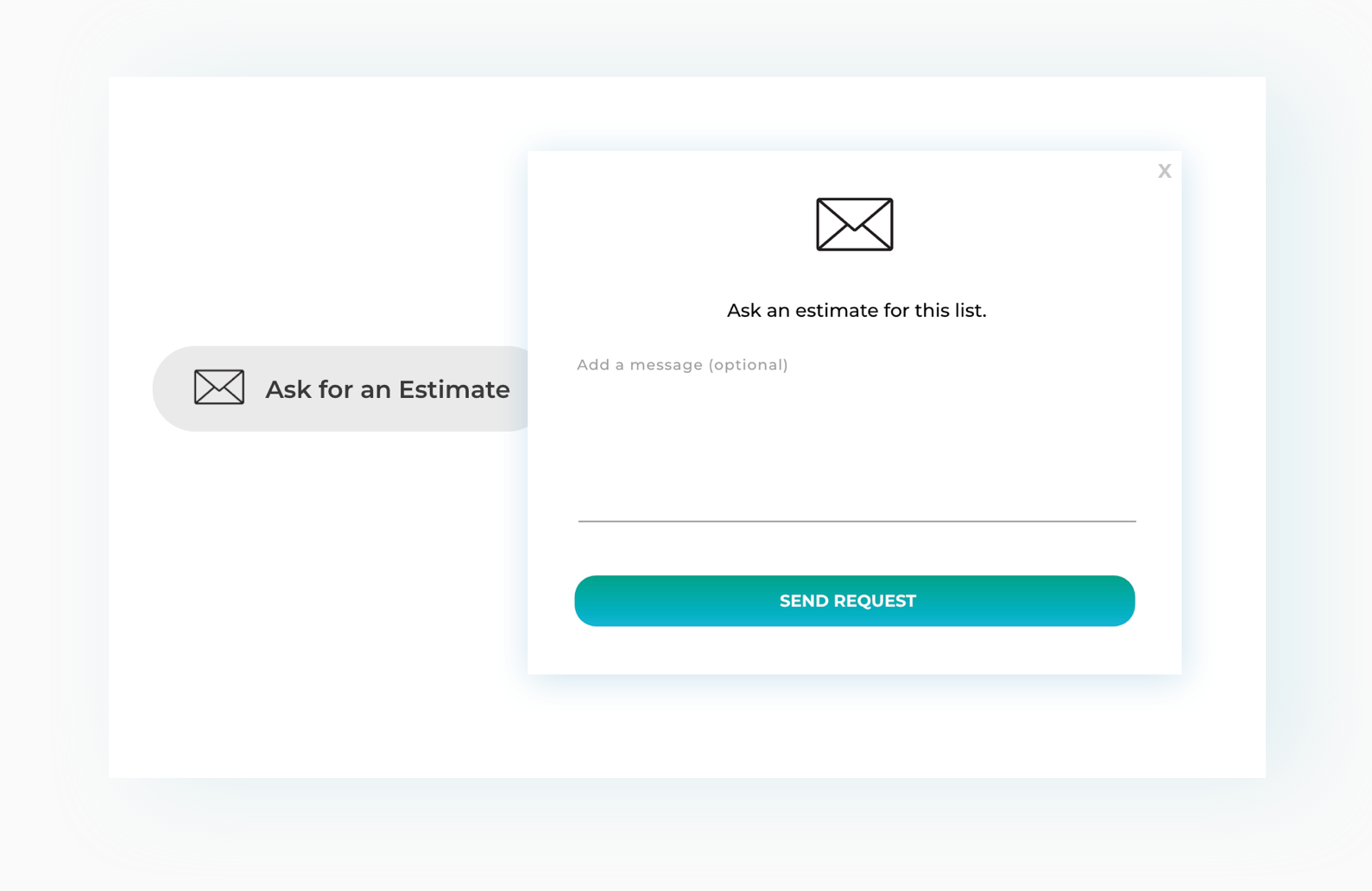Click the envelope icon in the estimate pill

(219, 387)
